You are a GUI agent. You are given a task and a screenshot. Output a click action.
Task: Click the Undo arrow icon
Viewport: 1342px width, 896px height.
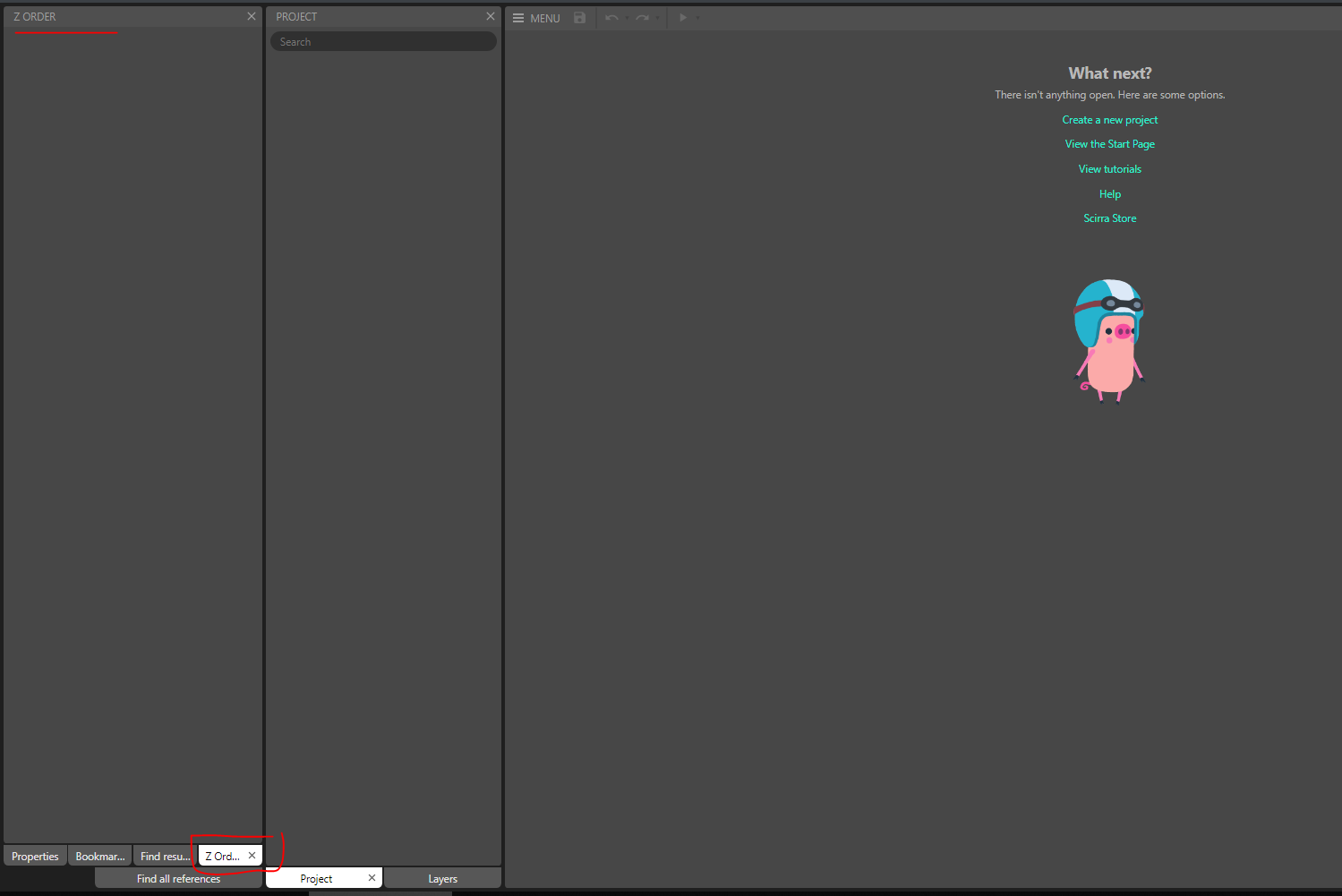(612, 17)
